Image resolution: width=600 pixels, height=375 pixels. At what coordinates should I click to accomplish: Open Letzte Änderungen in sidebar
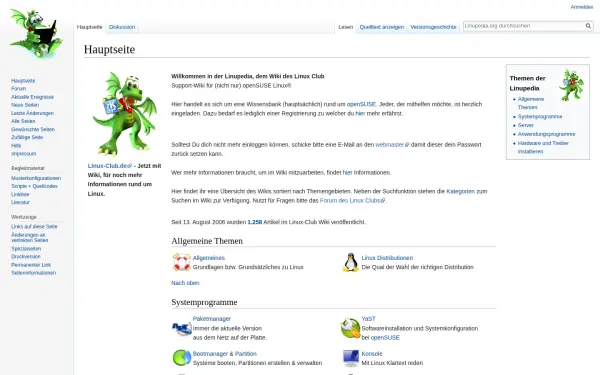coord(33,113)
